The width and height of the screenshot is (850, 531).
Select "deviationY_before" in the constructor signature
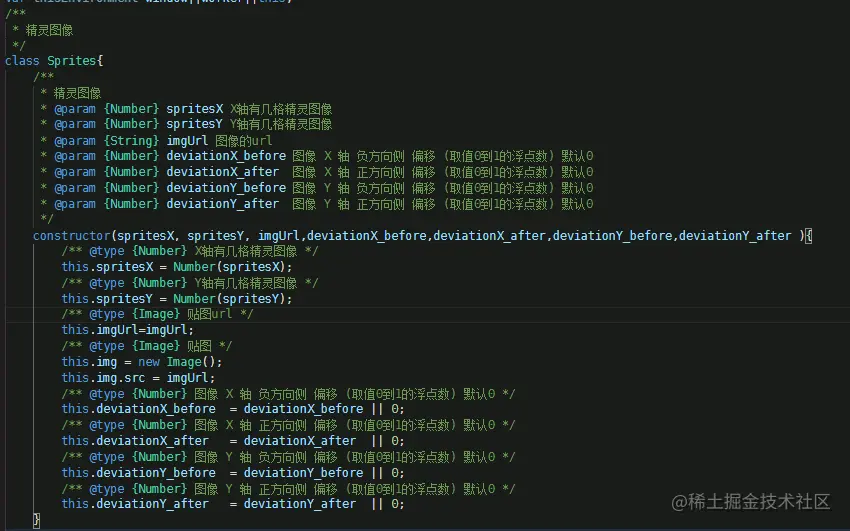[613, 236]
